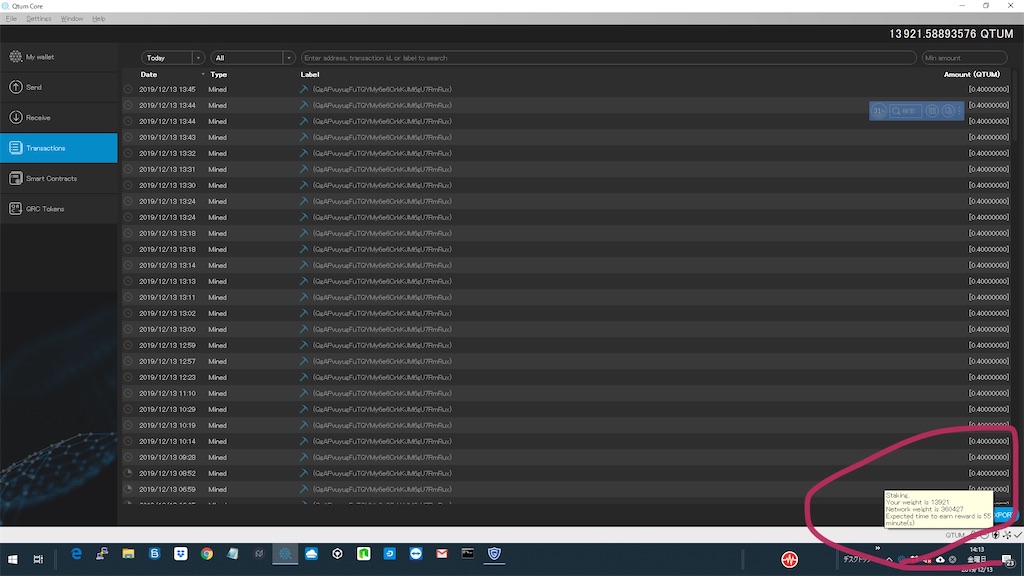Select the 2019/12/13 10:14 transaction
The height and width of the screenshot is (576, 1024).
coord(566,441)
